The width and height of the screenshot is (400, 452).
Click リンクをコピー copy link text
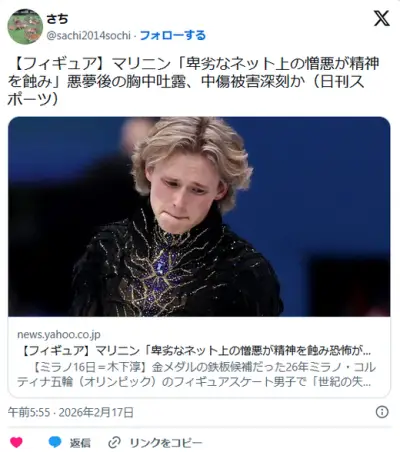pos(166,443)
